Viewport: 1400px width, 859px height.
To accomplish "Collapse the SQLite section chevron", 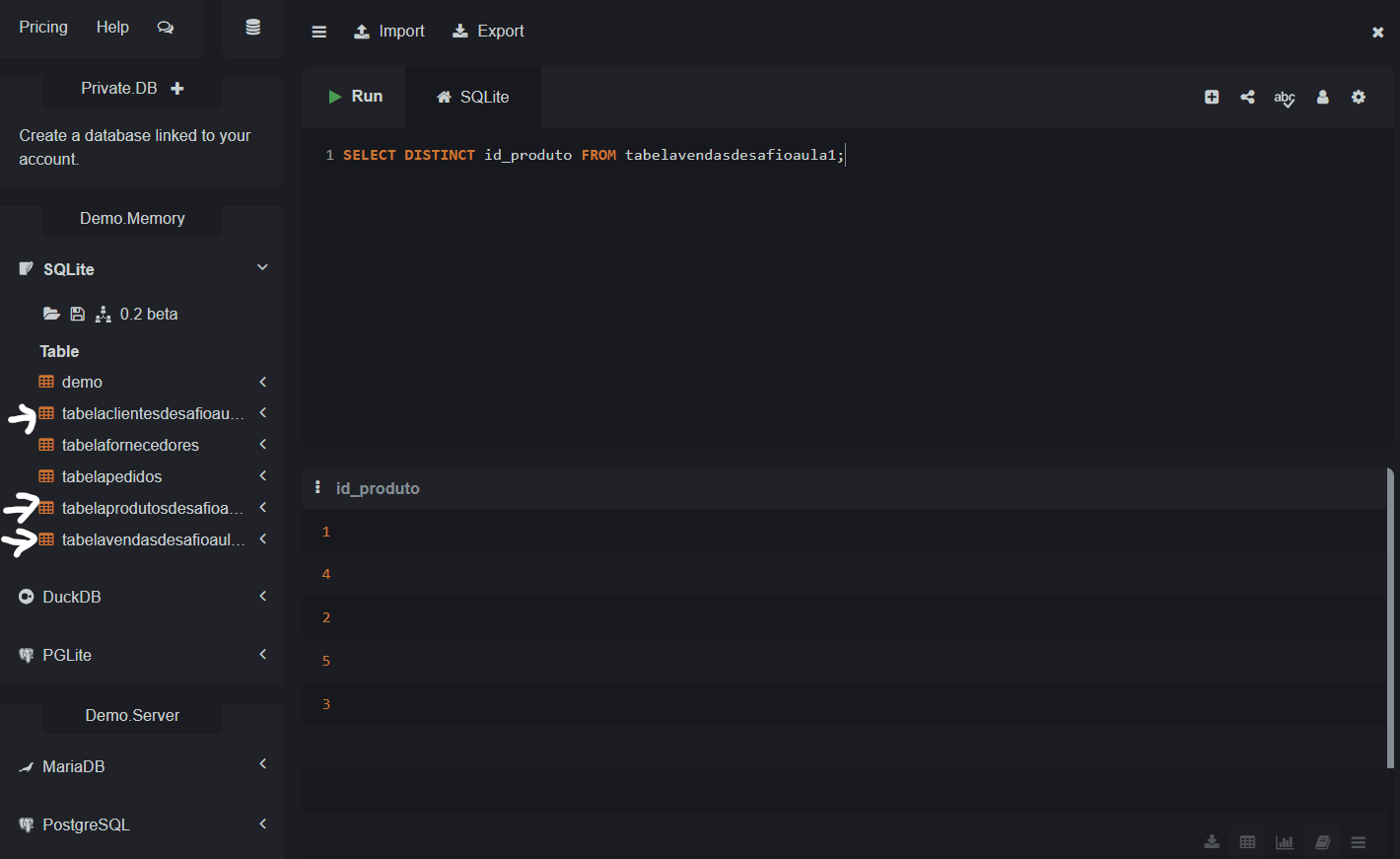I will point(262,268).
